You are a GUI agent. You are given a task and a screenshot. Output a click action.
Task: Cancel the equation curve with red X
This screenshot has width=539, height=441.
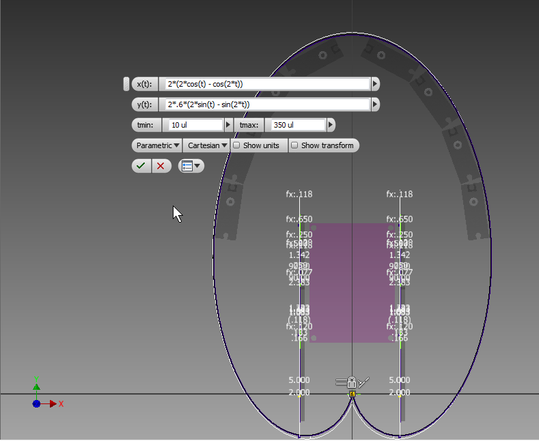click(x=161, y=166)
